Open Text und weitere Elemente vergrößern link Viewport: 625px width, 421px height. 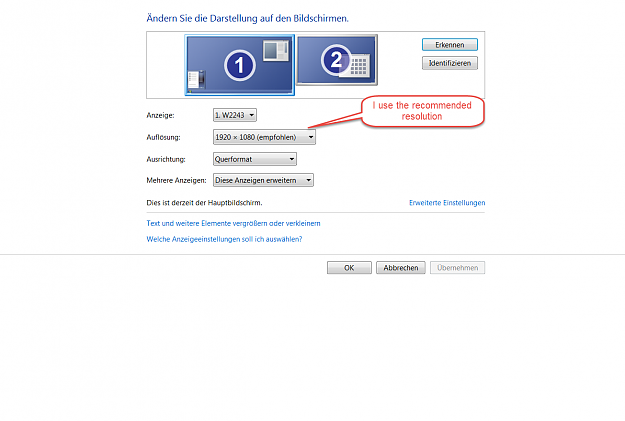pyautogui.click(x=233, y=223)
